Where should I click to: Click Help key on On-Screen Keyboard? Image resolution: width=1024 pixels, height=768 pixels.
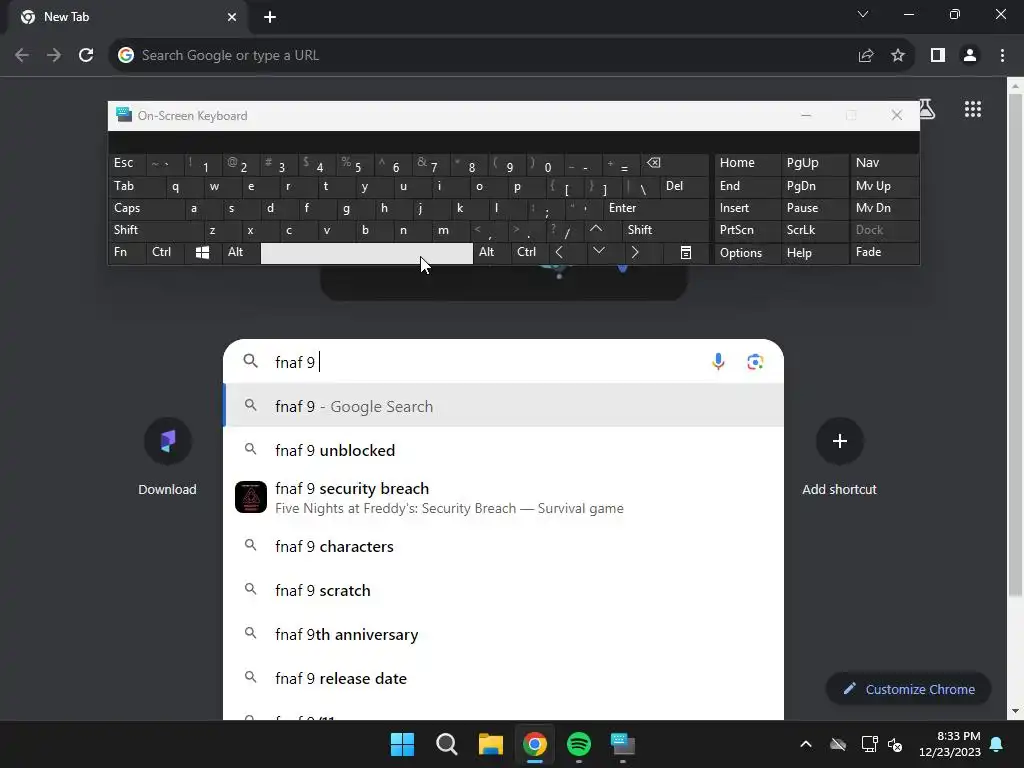[815, 253]
